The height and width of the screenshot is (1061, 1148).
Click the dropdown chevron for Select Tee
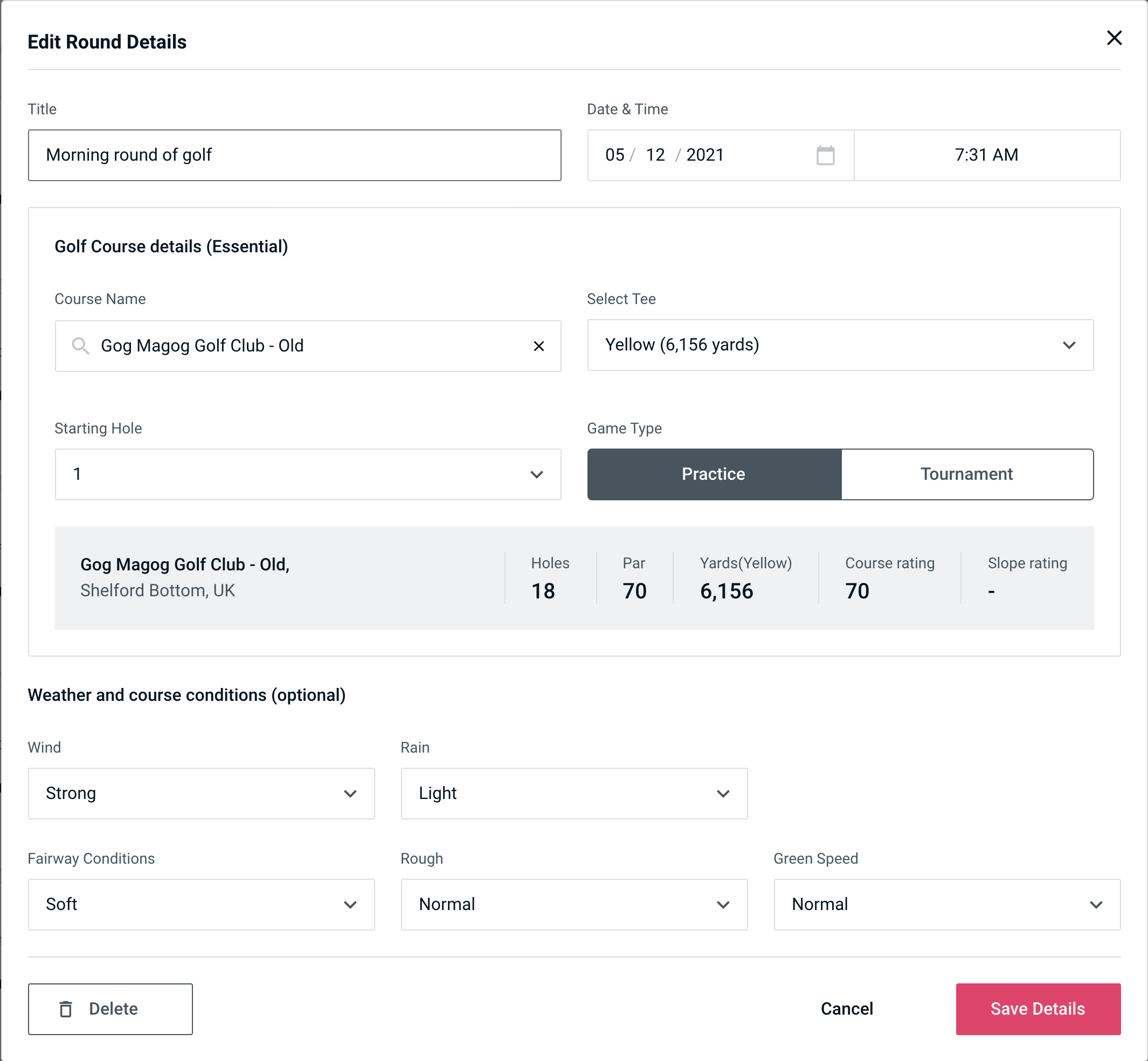1070,345
